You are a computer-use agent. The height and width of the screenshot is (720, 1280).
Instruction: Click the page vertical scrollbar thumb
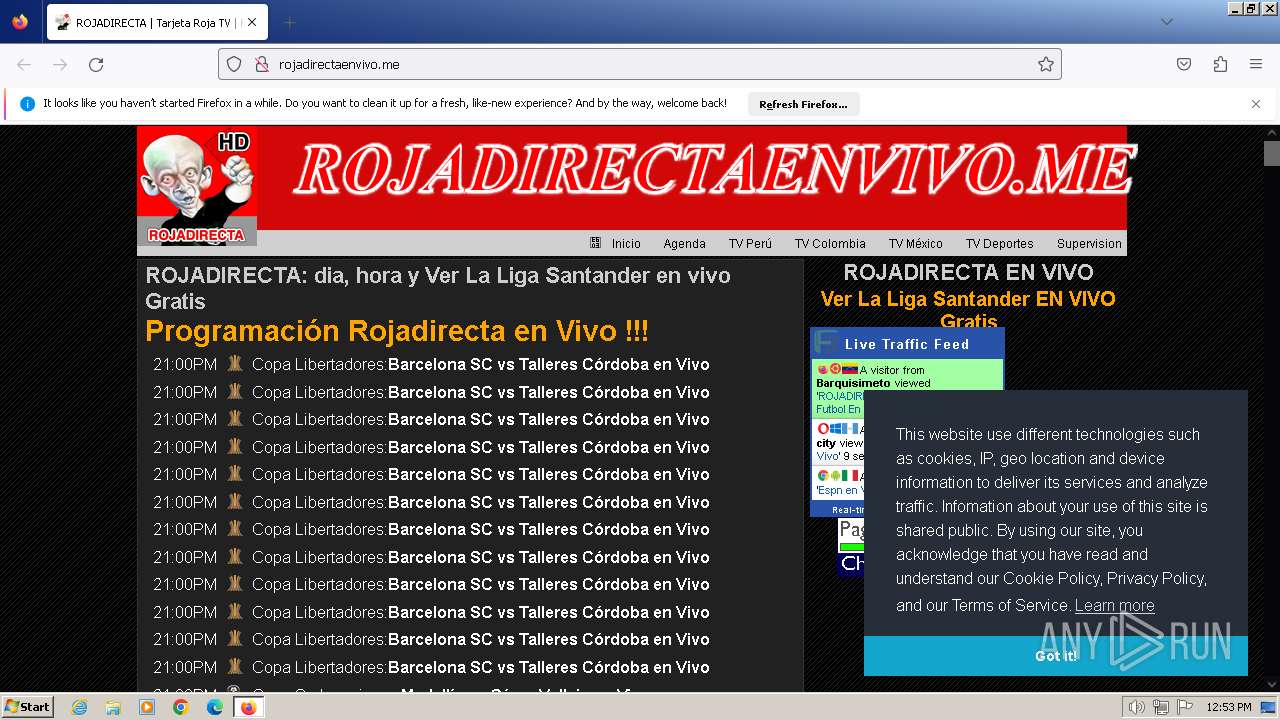(x=1272, y=153)
